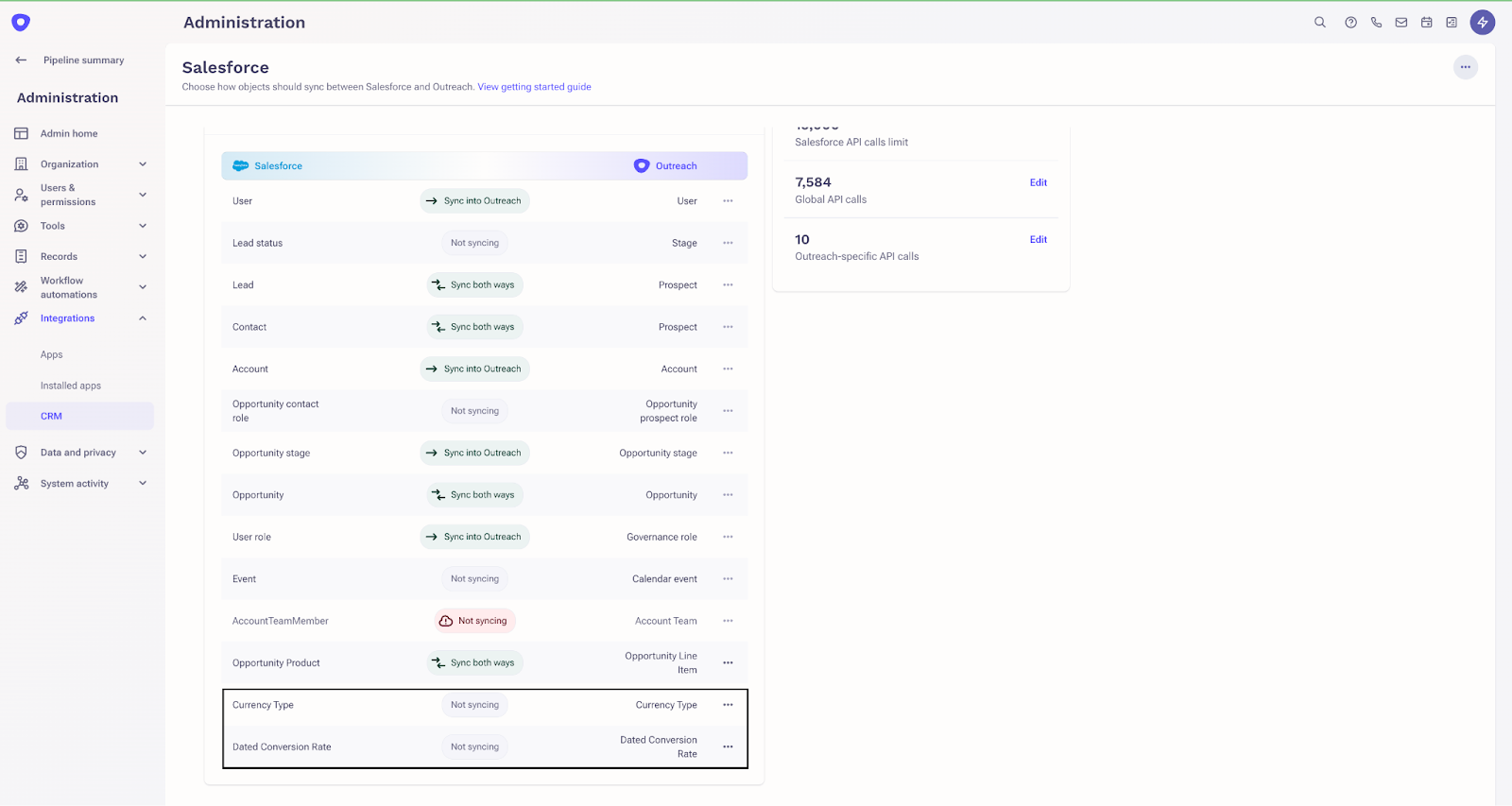Edit Outreach-specific API calls
The image size is (1512, 806).
[x=1039, y=240]
